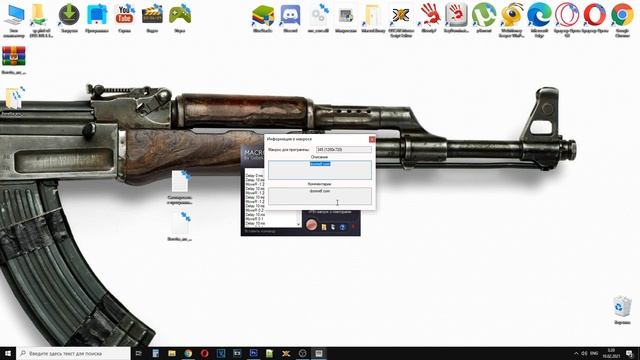Show hidden tray icons with the chevron
Viewport: 640px width, 360px height.
tap(576, 353)
